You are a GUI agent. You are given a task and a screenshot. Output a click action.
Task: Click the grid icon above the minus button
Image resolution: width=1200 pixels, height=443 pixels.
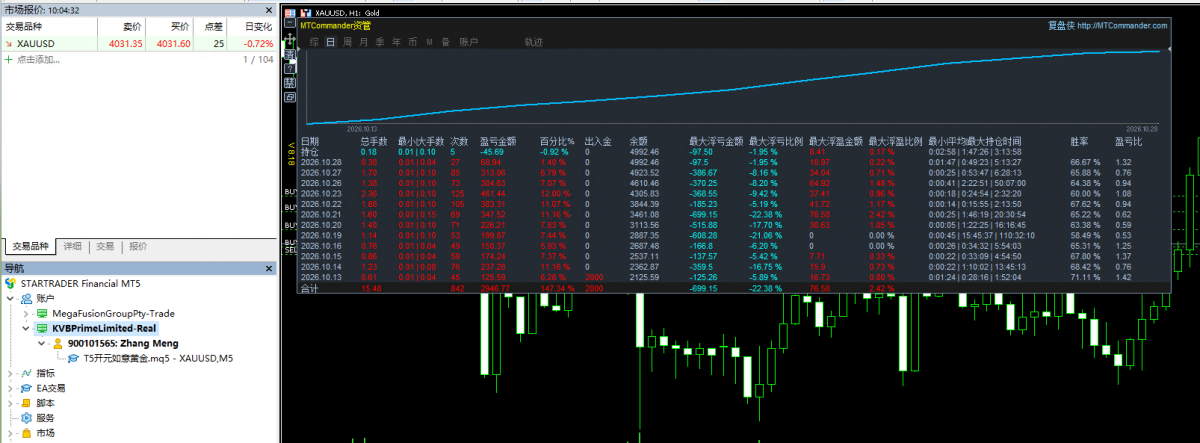[x=290, y=12]
